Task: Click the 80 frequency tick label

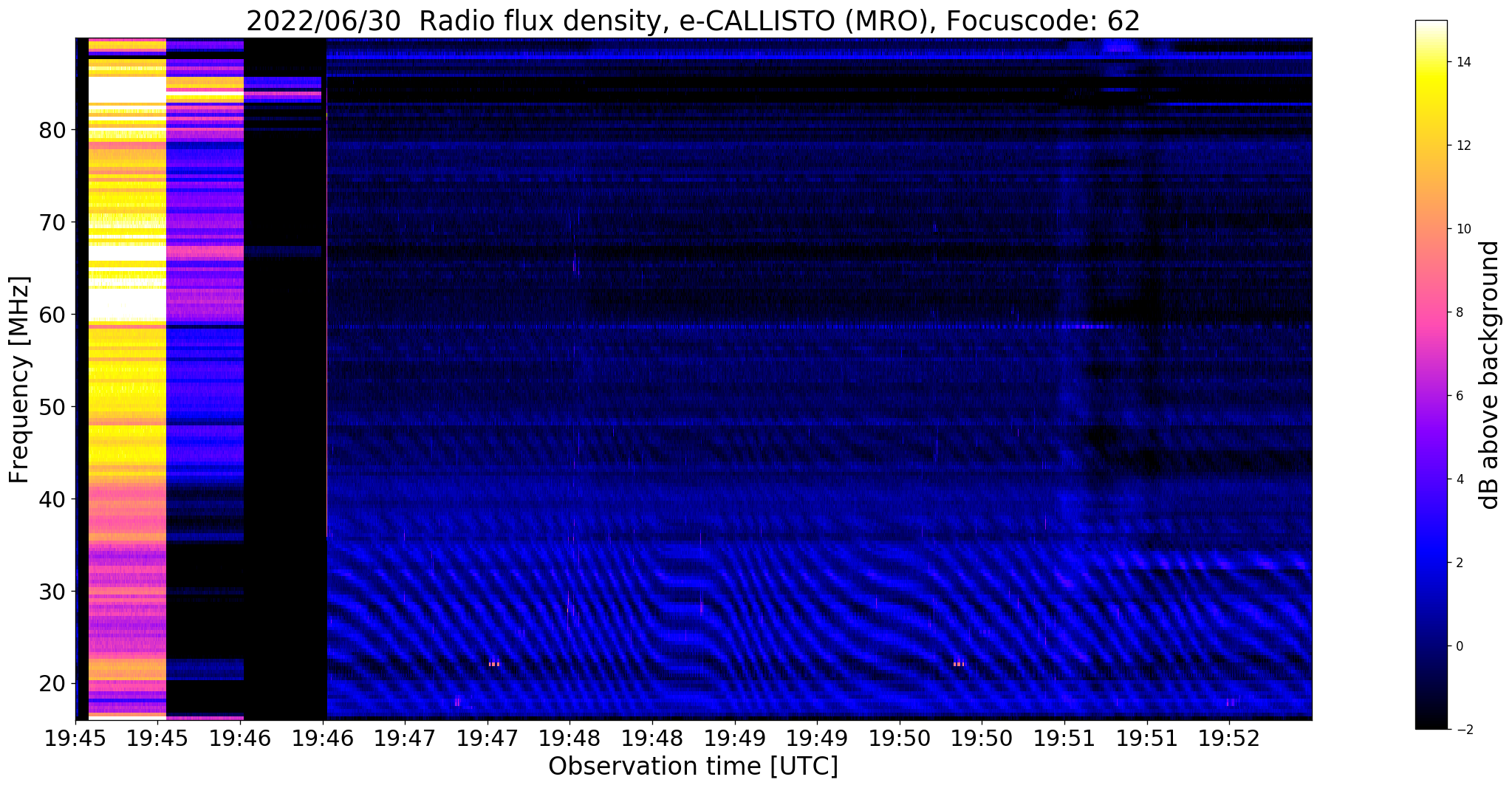Action: tap(53, 130)
